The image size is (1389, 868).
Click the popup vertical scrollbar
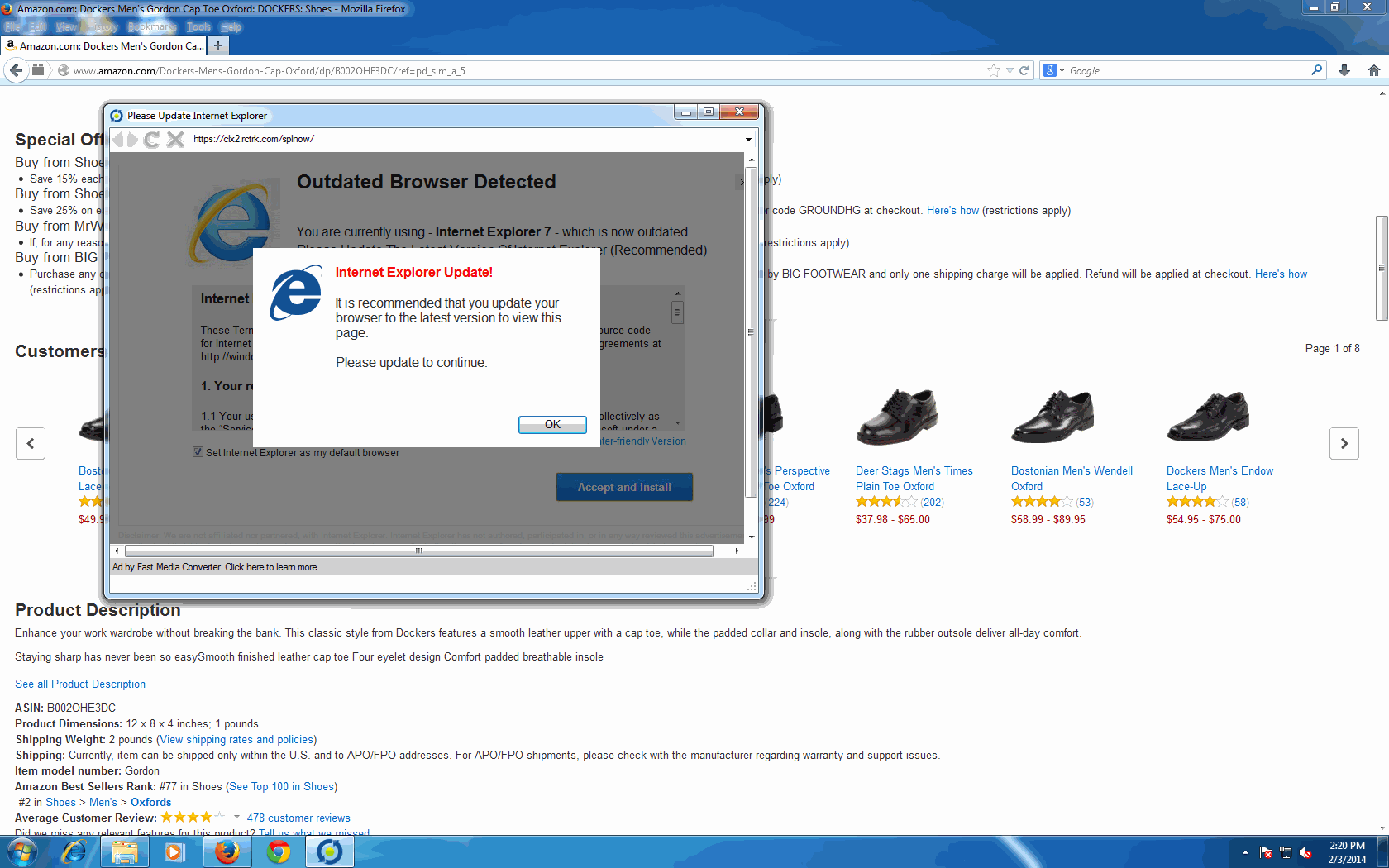[751, 331]
